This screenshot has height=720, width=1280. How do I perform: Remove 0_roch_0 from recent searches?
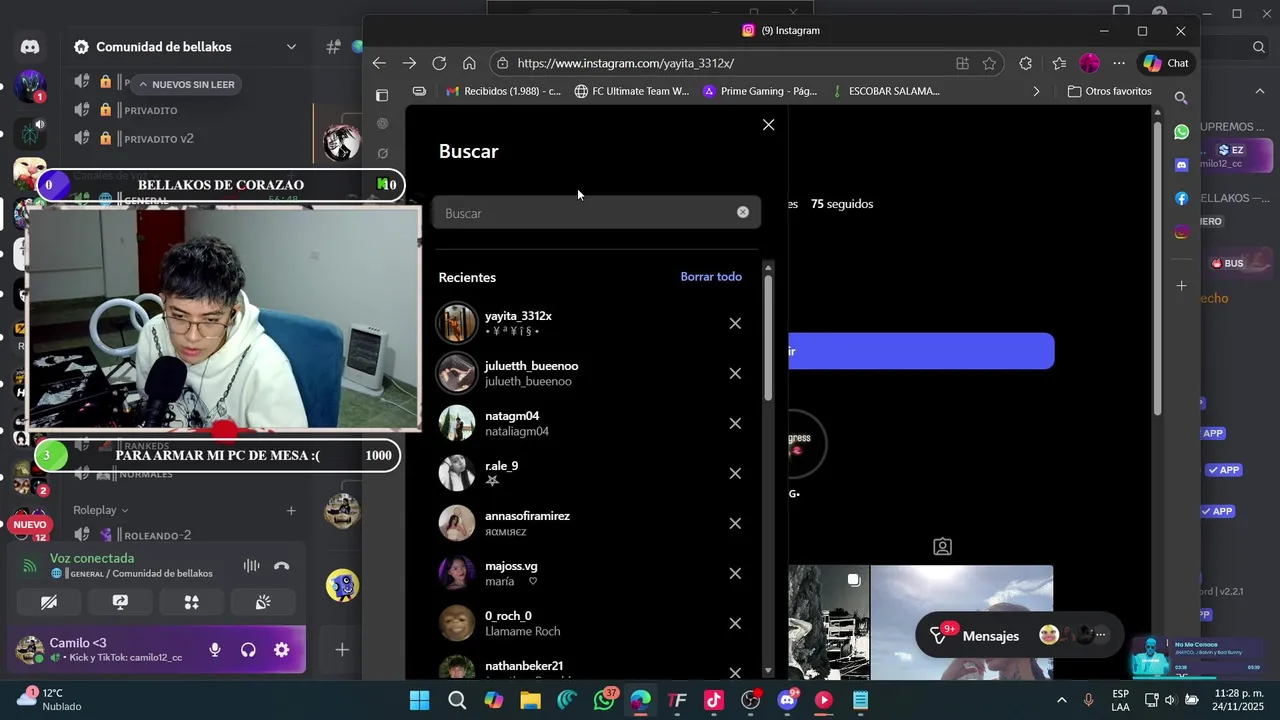tap(735, 623)
